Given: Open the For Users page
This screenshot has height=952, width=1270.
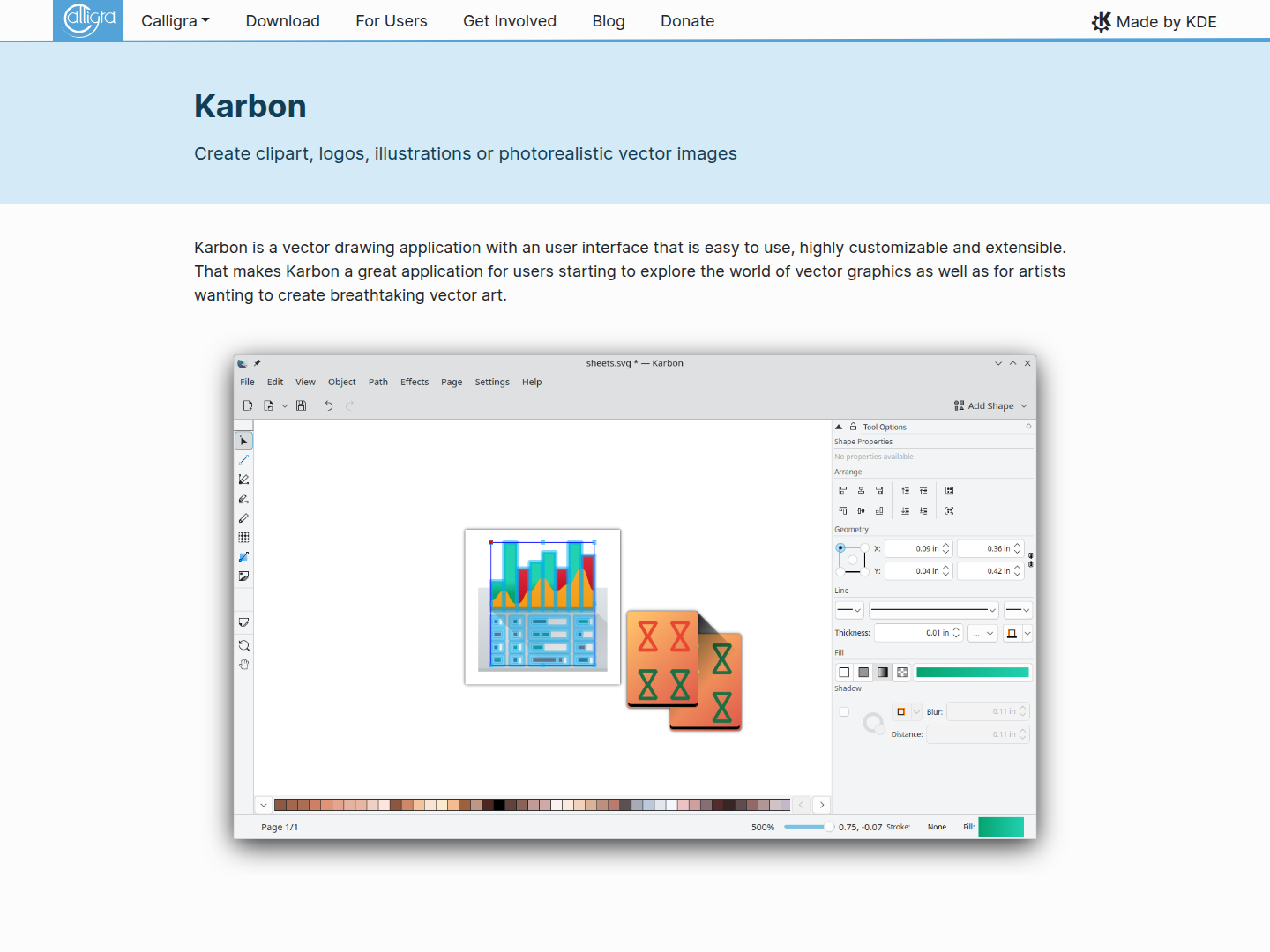Looking at the screenshot, I should [392, 21].
